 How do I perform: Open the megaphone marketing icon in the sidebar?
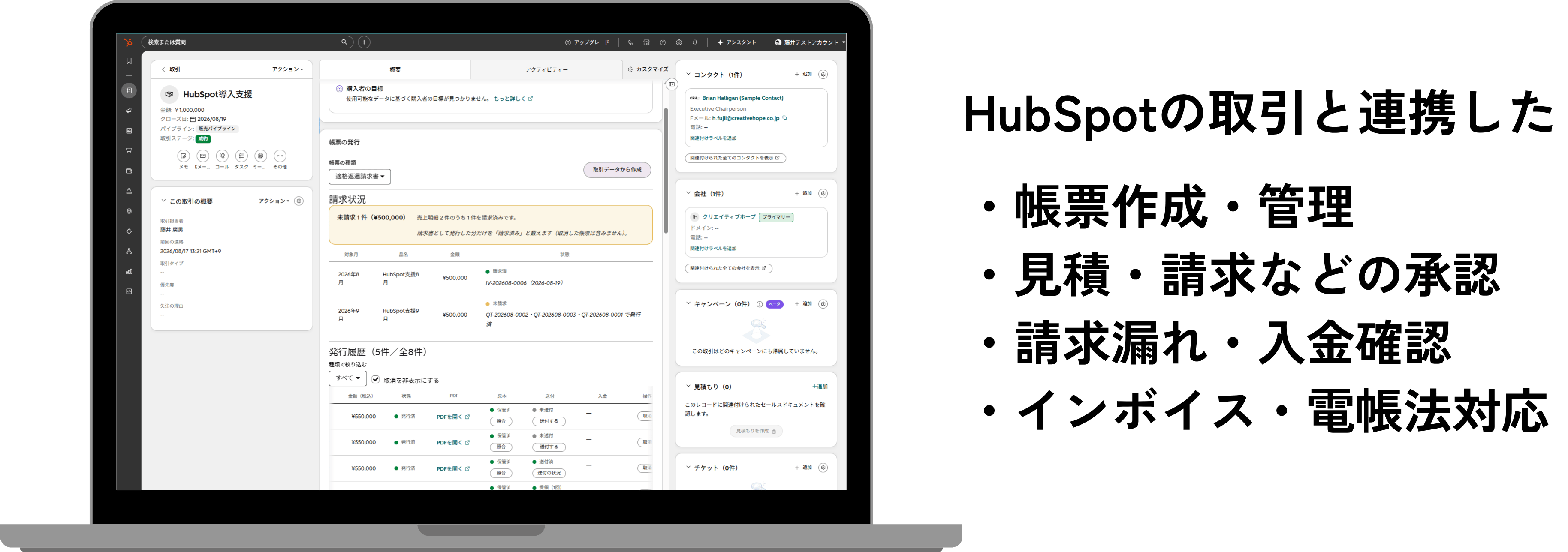point(129,111)
